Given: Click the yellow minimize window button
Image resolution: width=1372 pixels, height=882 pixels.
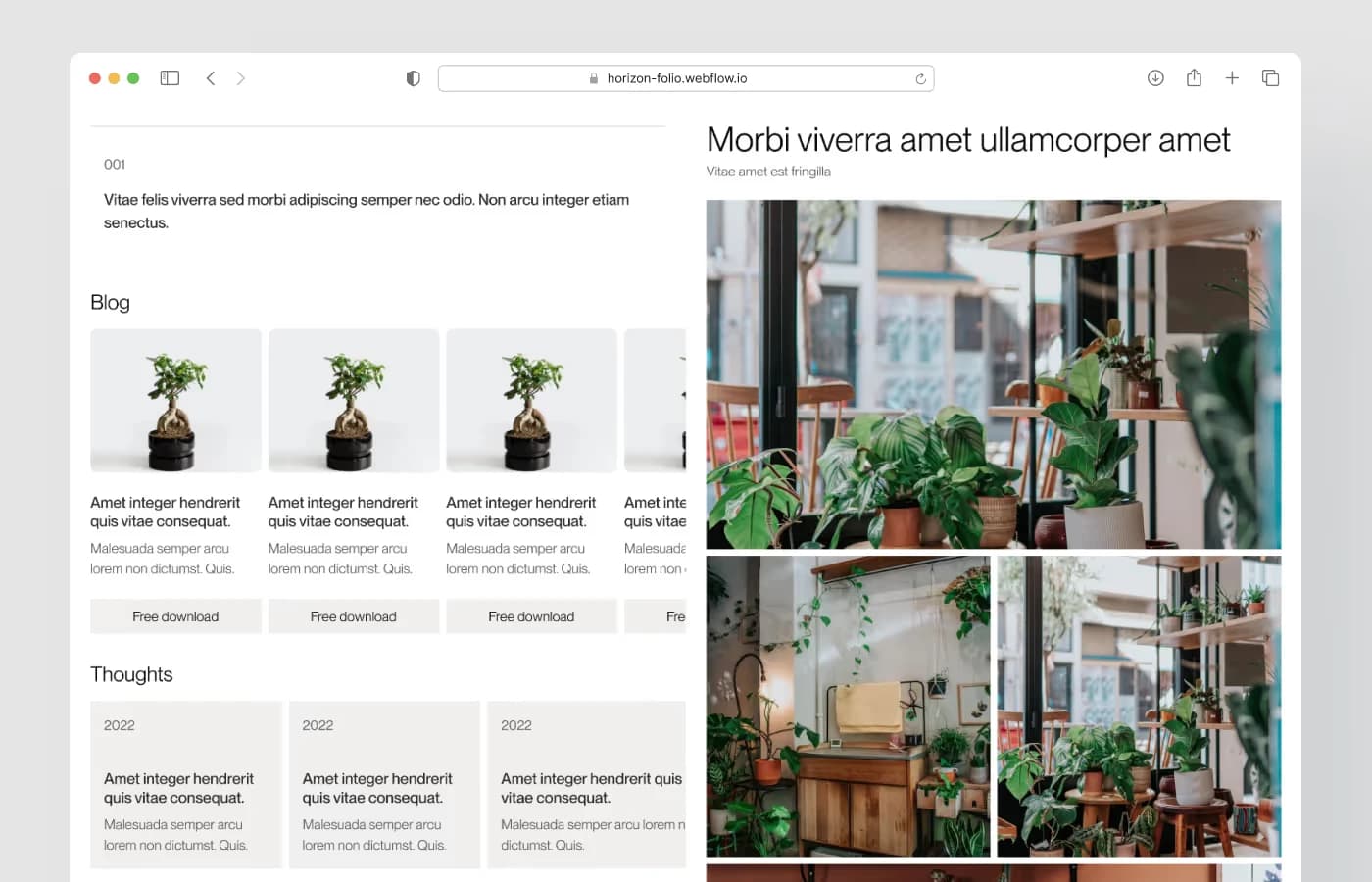Looking at the screenshot, I should coord(114,78).
